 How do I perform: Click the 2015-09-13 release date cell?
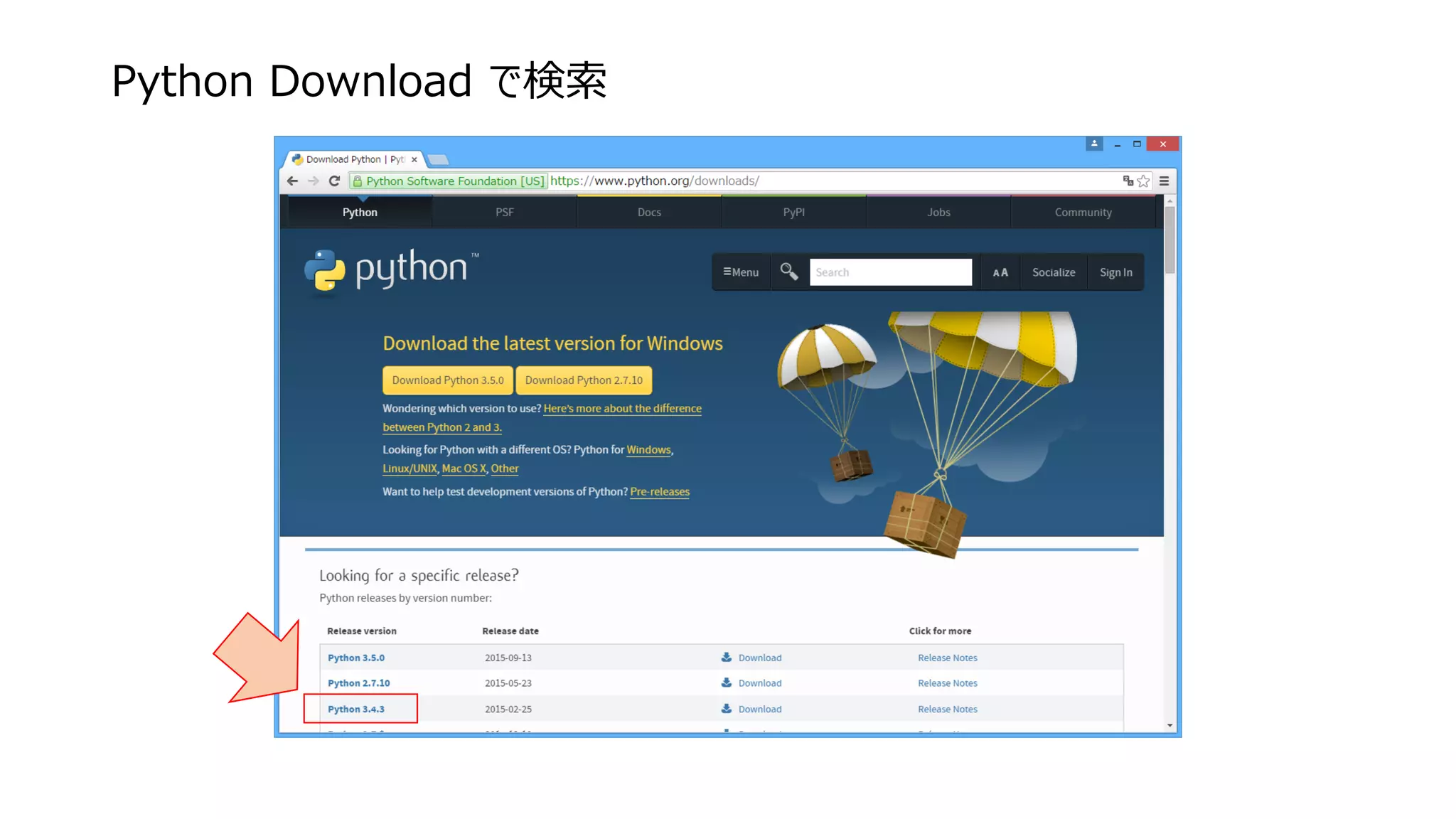(508, 658)
